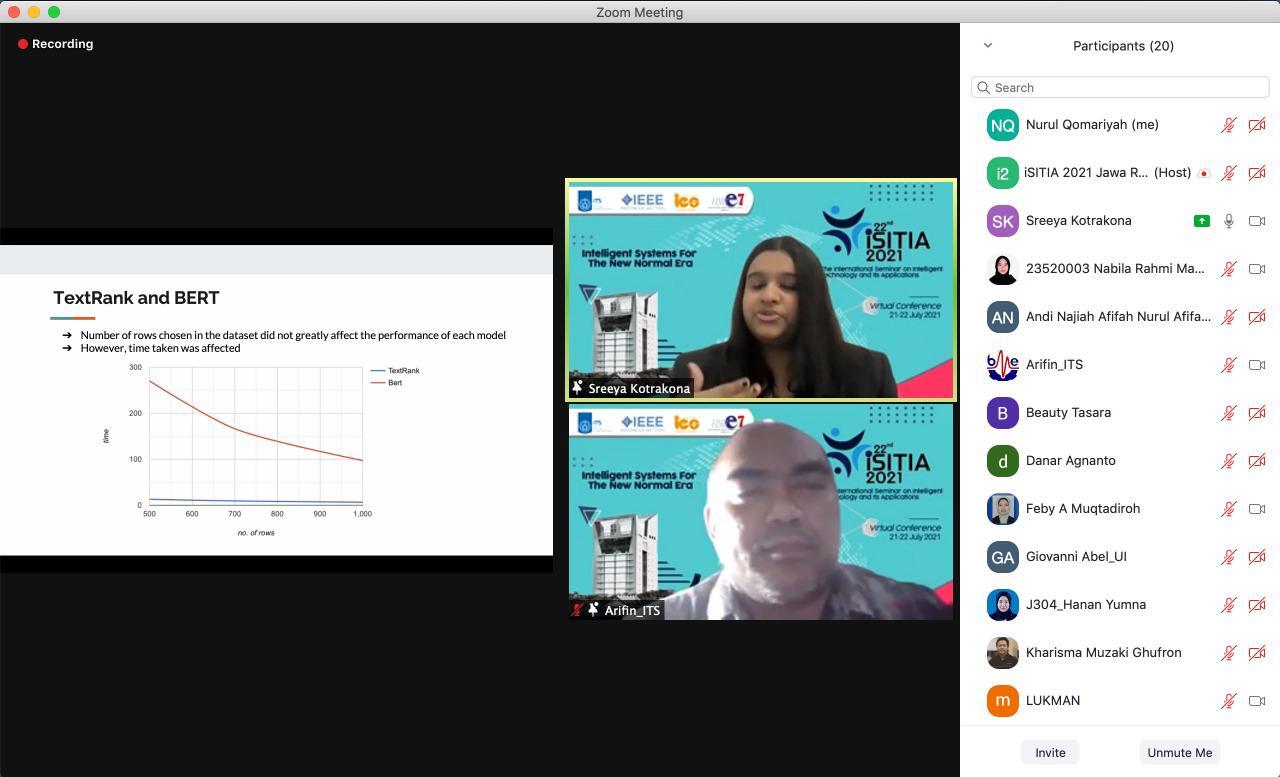Click Feby A Muqtadiroh's camera icon
The image size is (1280, 777).
coord(1257,509)
